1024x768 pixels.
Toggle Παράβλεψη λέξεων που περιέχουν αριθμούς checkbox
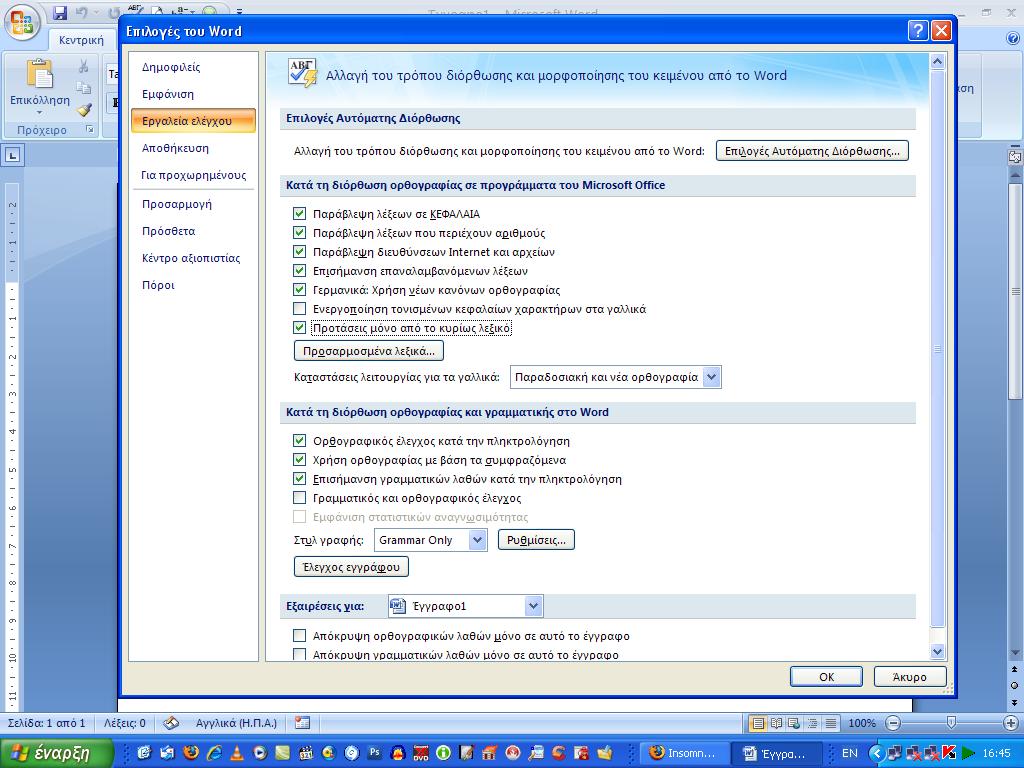pyautogui.click(x=299, y=232)
